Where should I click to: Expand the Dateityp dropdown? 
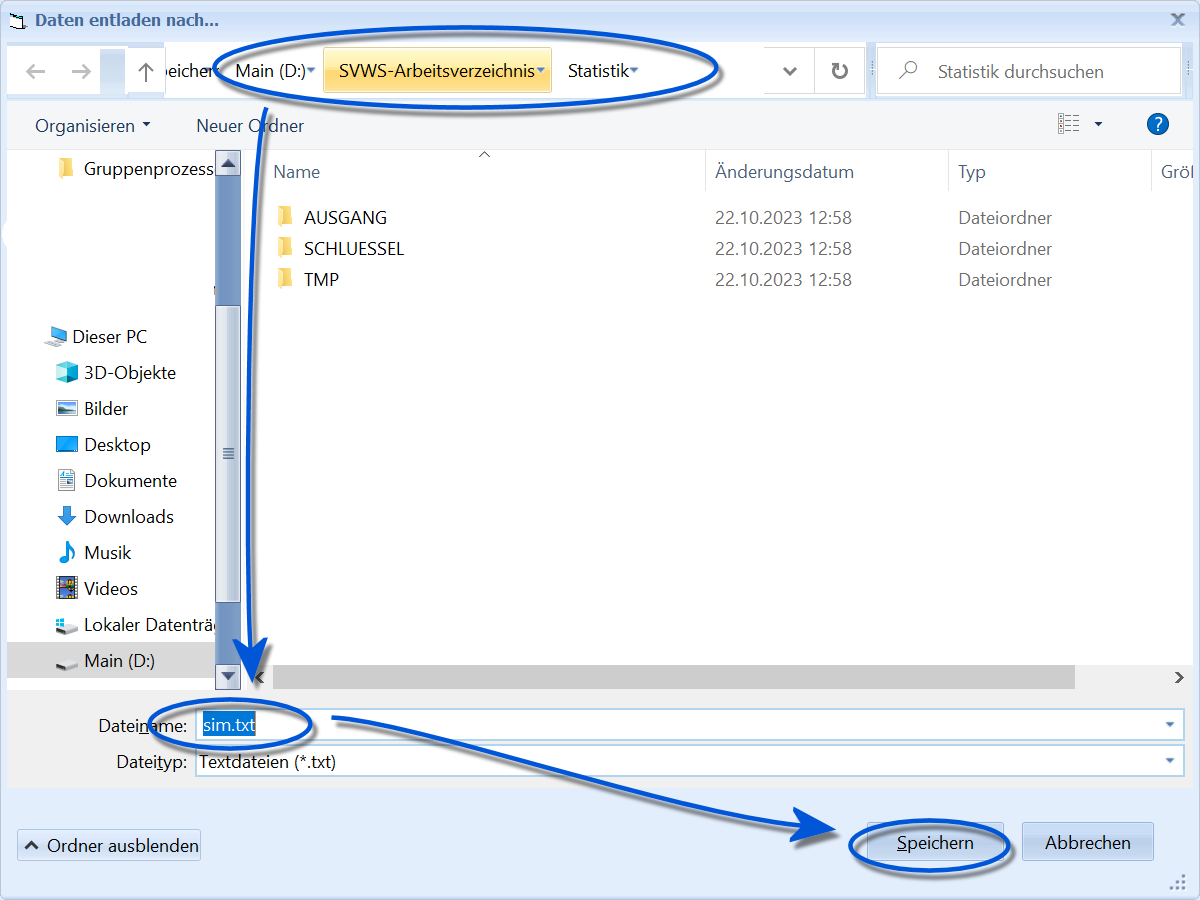coord(1170,761)
